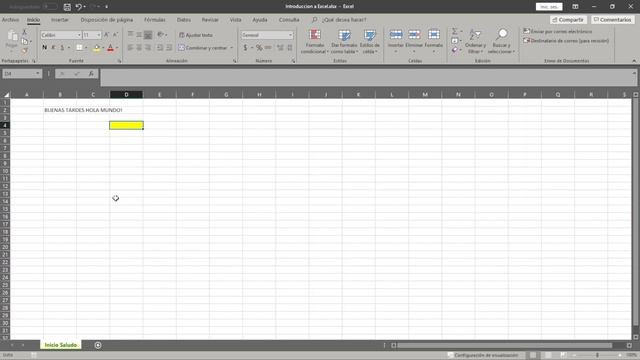
Task: Toggle underline S formatting
Action: tap(62, 48)
